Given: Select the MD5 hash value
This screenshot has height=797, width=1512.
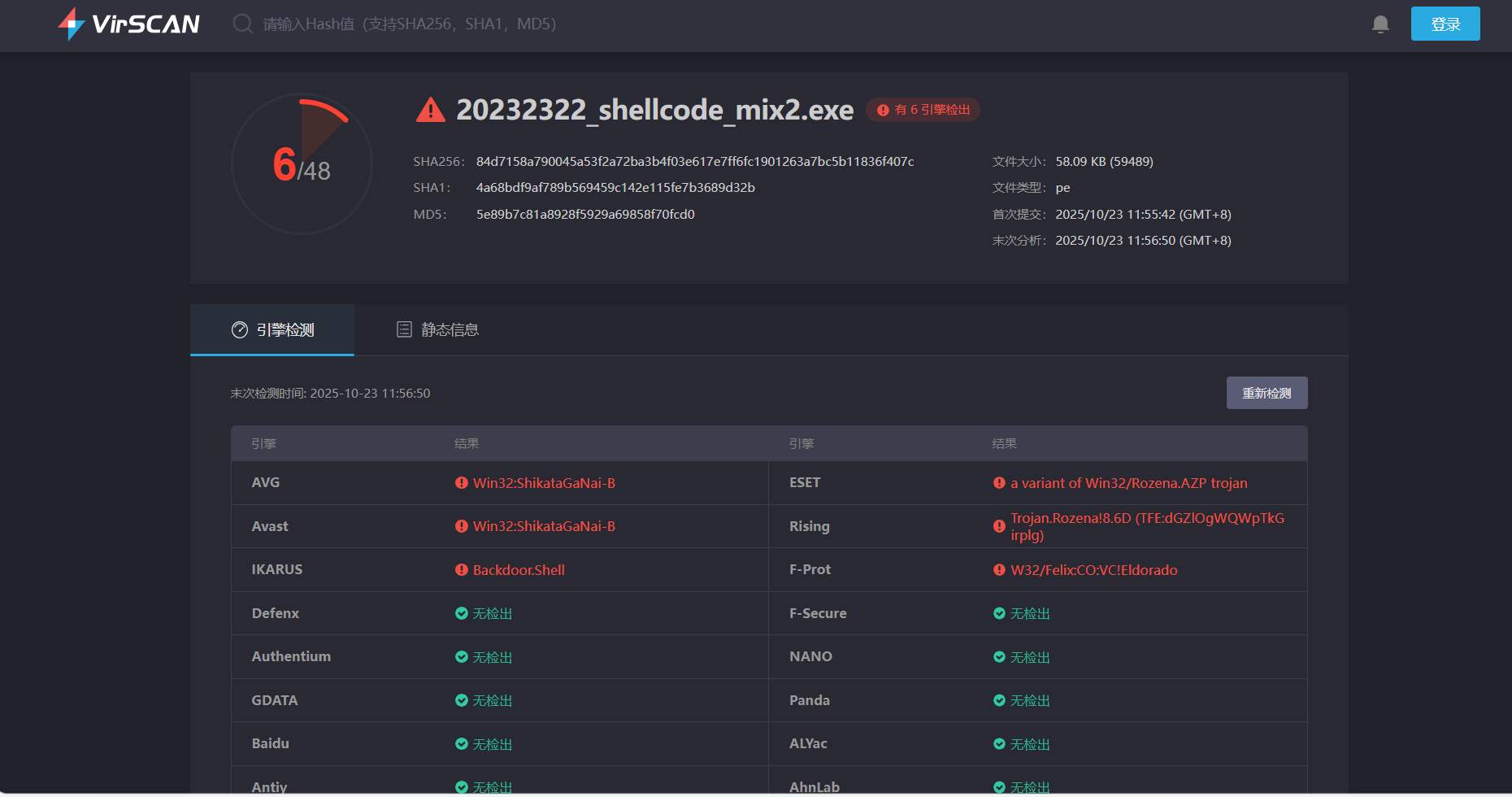Looking at the screenshot, I should click(585, 215).
